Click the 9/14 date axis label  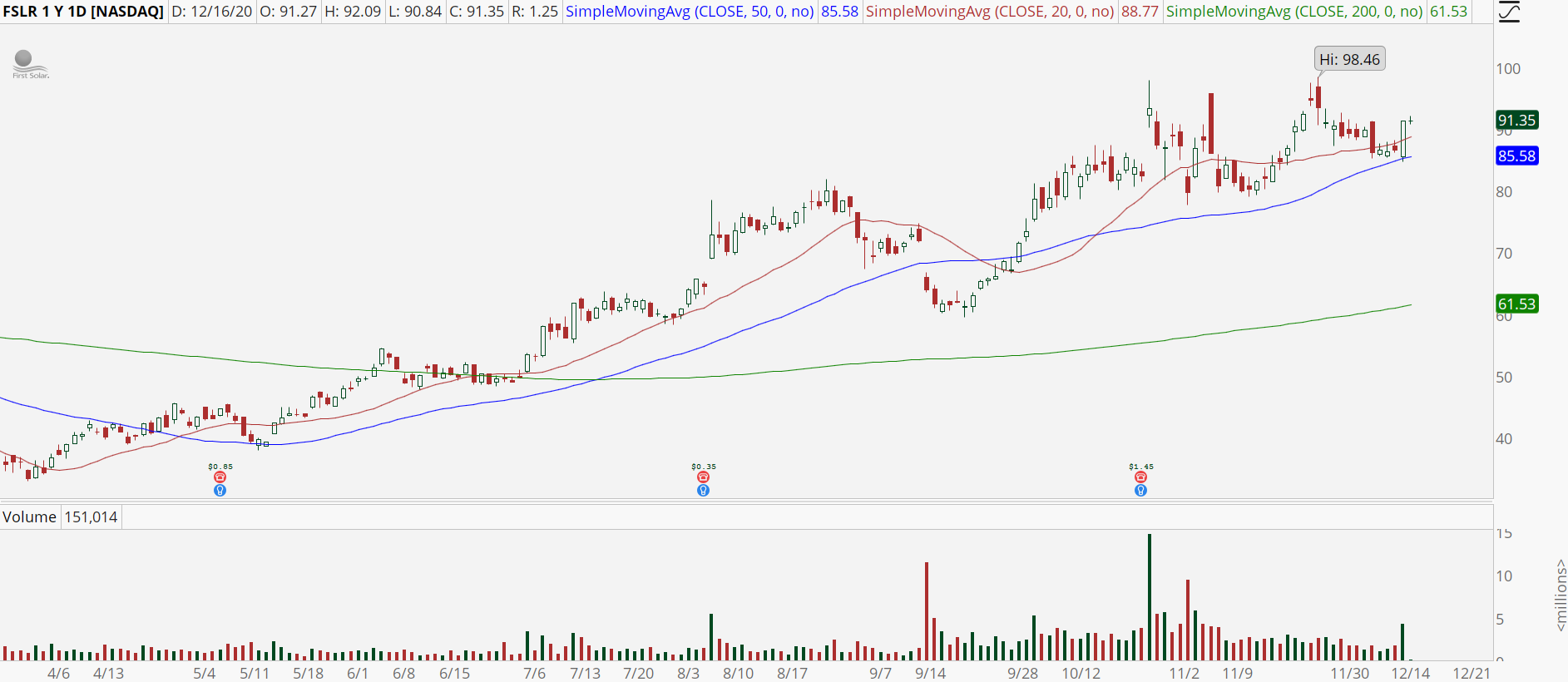pos(931,673)
